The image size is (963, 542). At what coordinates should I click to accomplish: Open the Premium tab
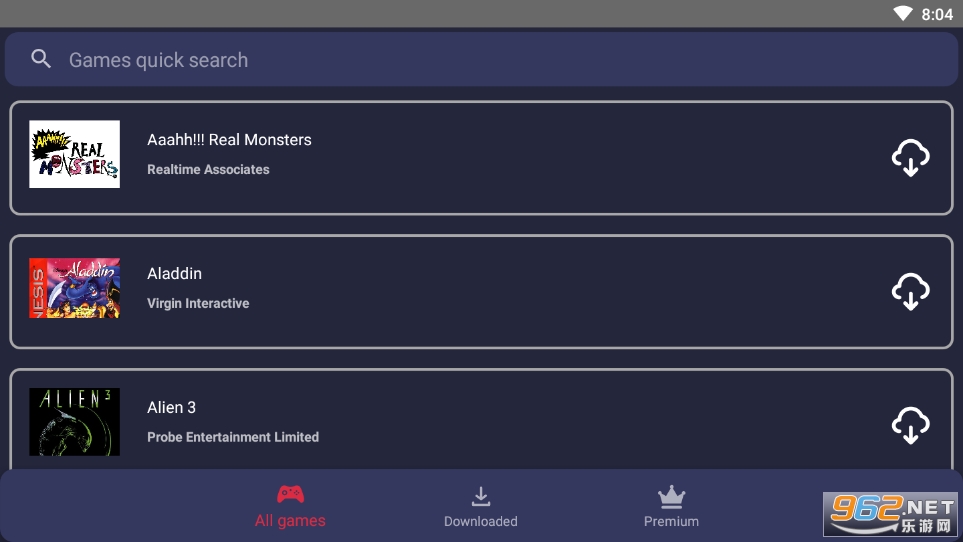(x=671, y=507)
